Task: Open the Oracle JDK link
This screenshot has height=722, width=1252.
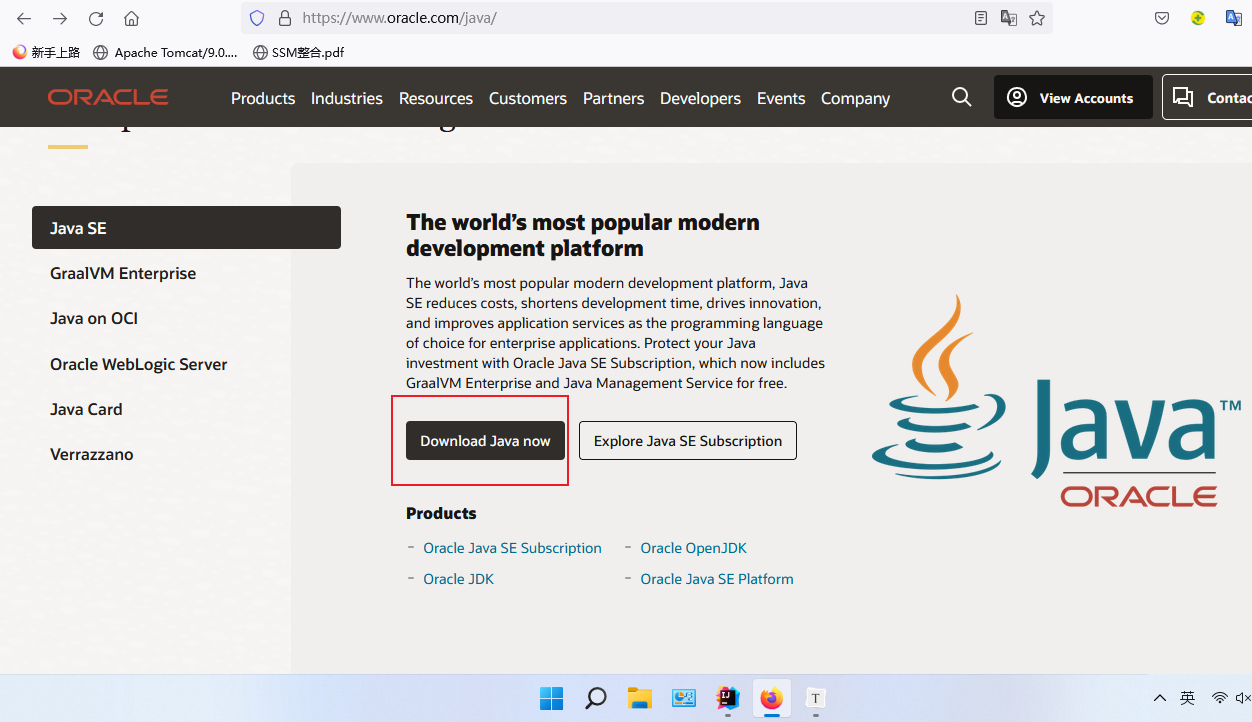Action: point(458,579)
